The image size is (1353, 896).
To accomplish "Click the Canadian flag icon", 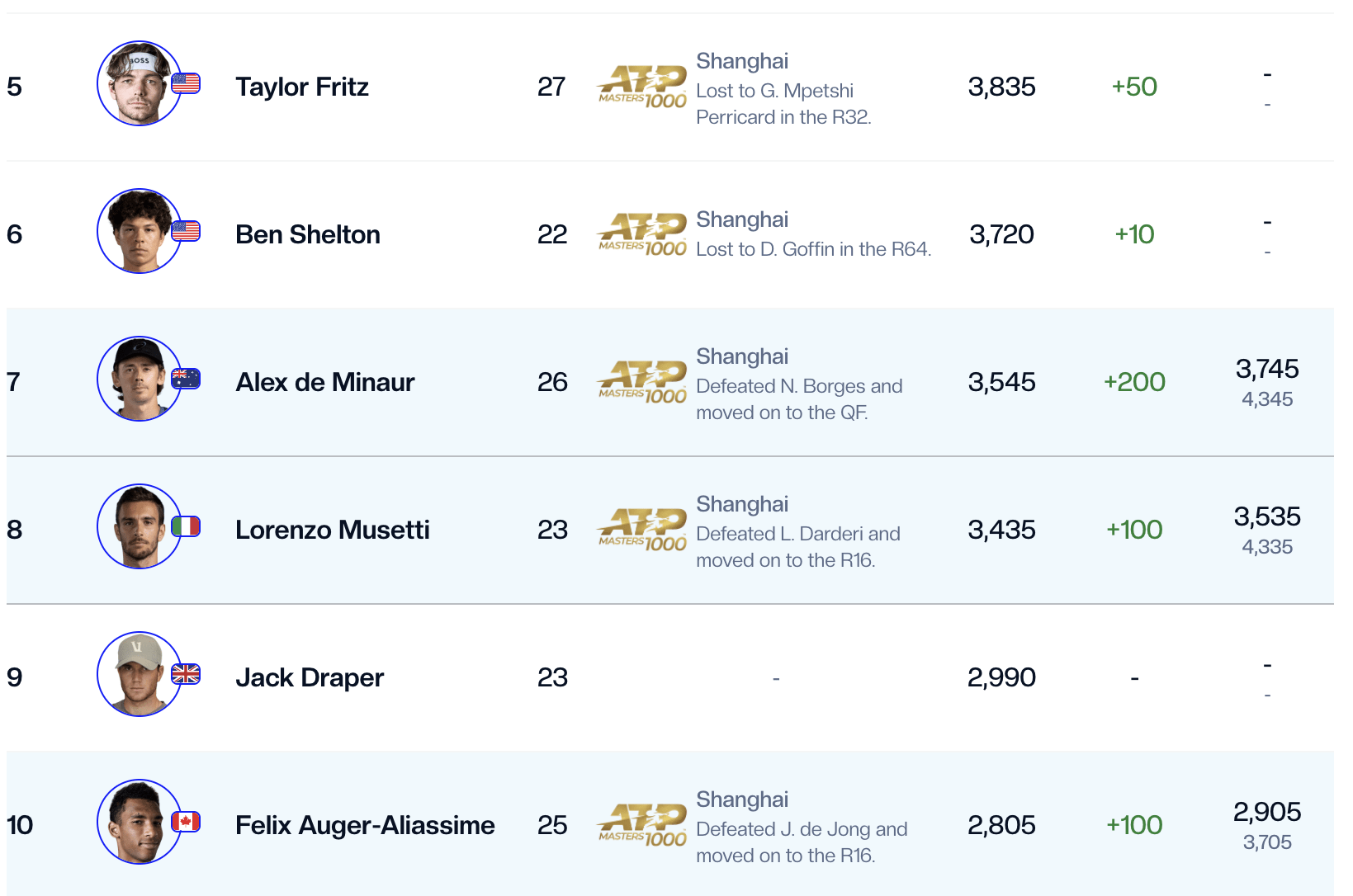I will coord(186,822).
